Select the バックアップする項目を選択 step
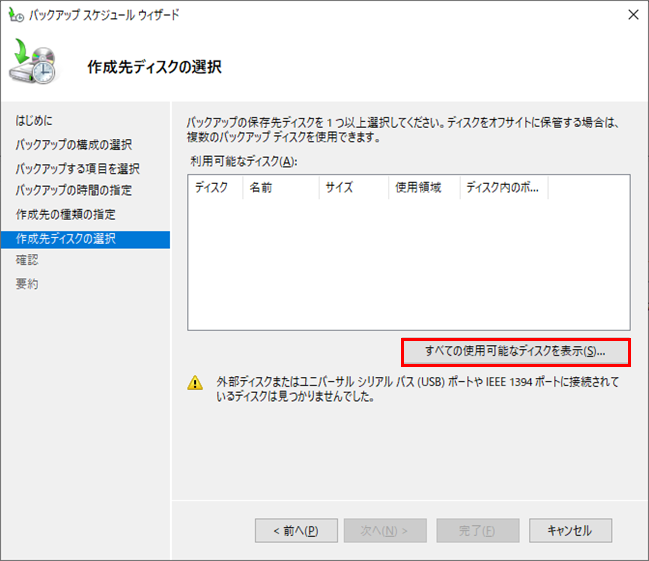649x561 pixels. coord(77,169)
